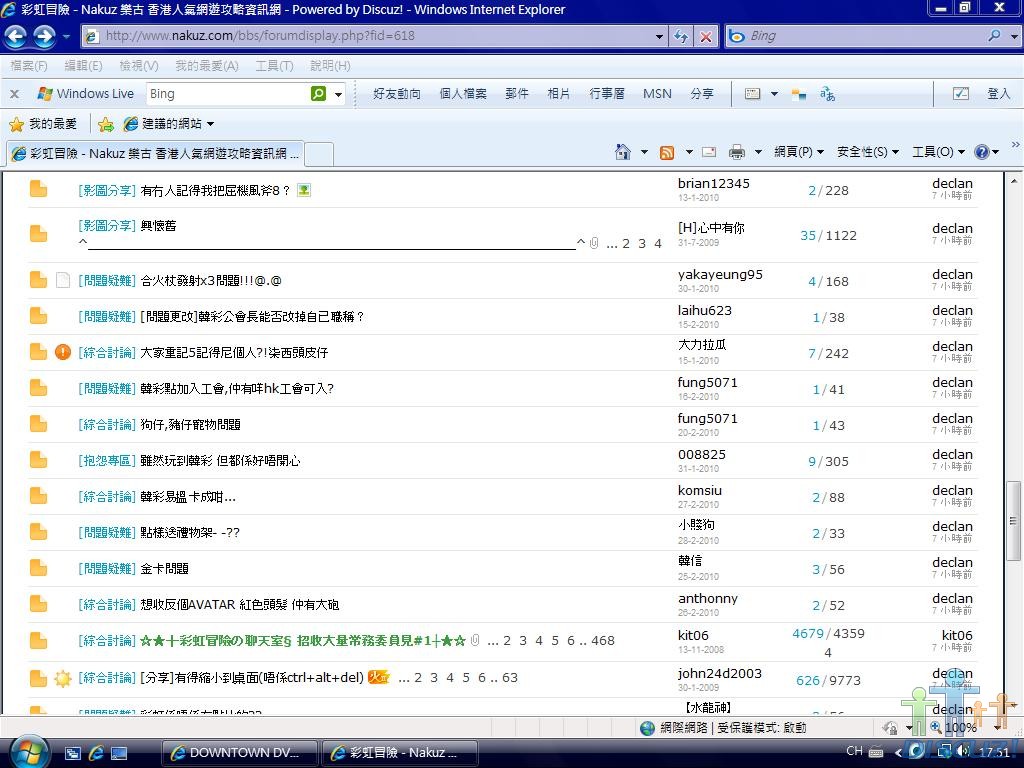
Task: Click the 100% zoom level control
Action: [960, 727]
